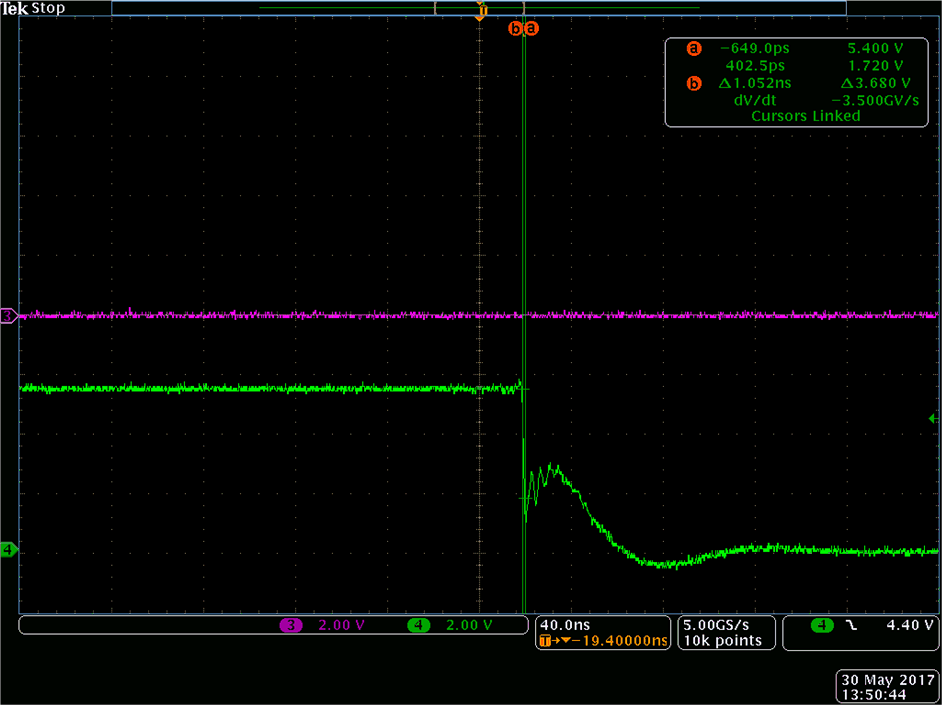The width and height of the screenshot is (942, 705).
Task: Click the orange trigger delay icon near -19.40000ns
Action: (549, 642)
